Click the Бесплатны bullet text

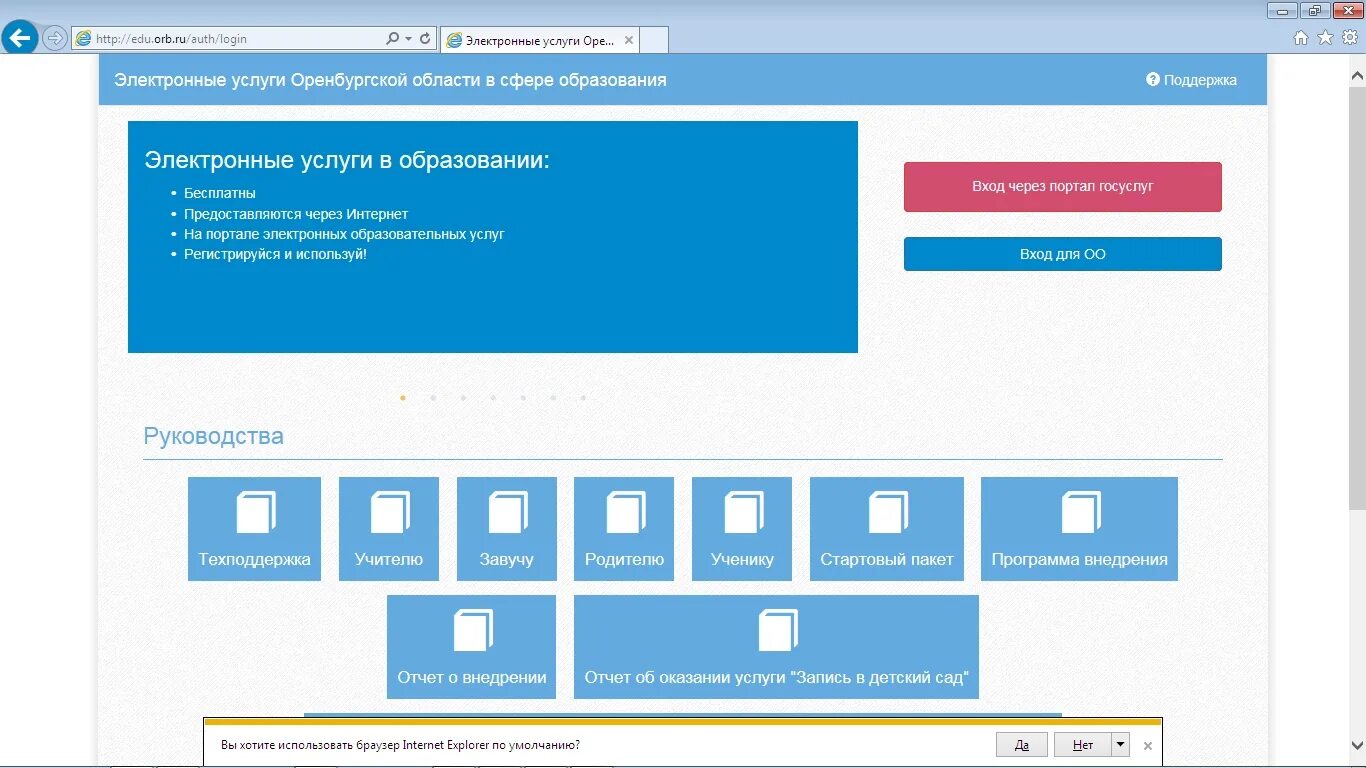coord(220,193)
